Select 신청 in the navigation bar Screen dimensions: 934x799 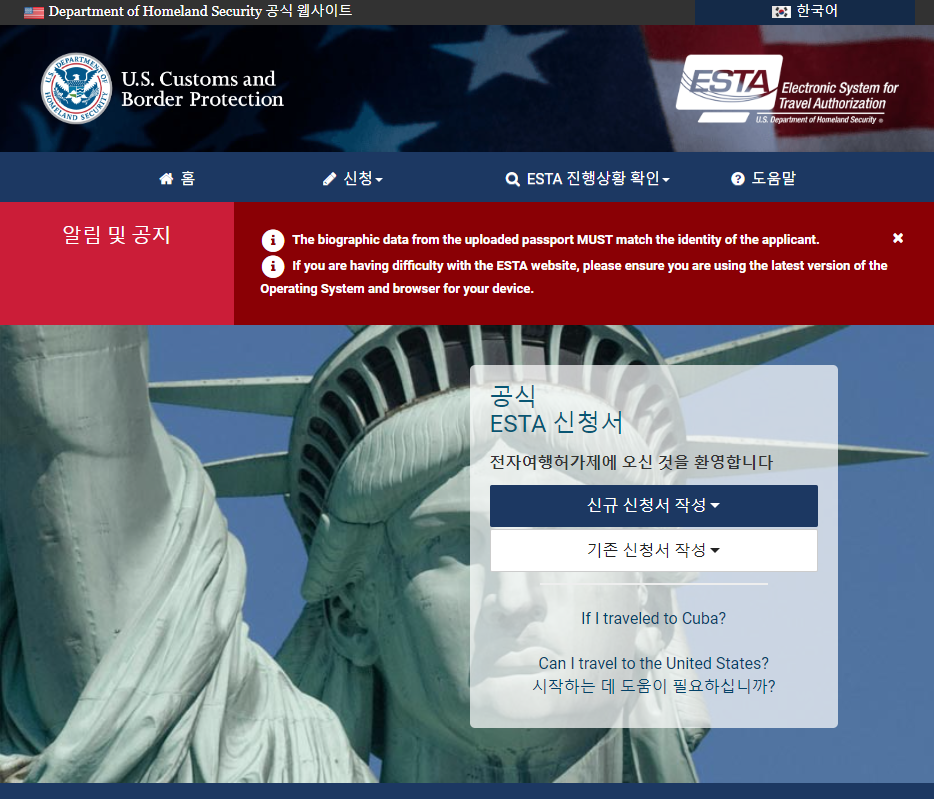click(353, 179)
